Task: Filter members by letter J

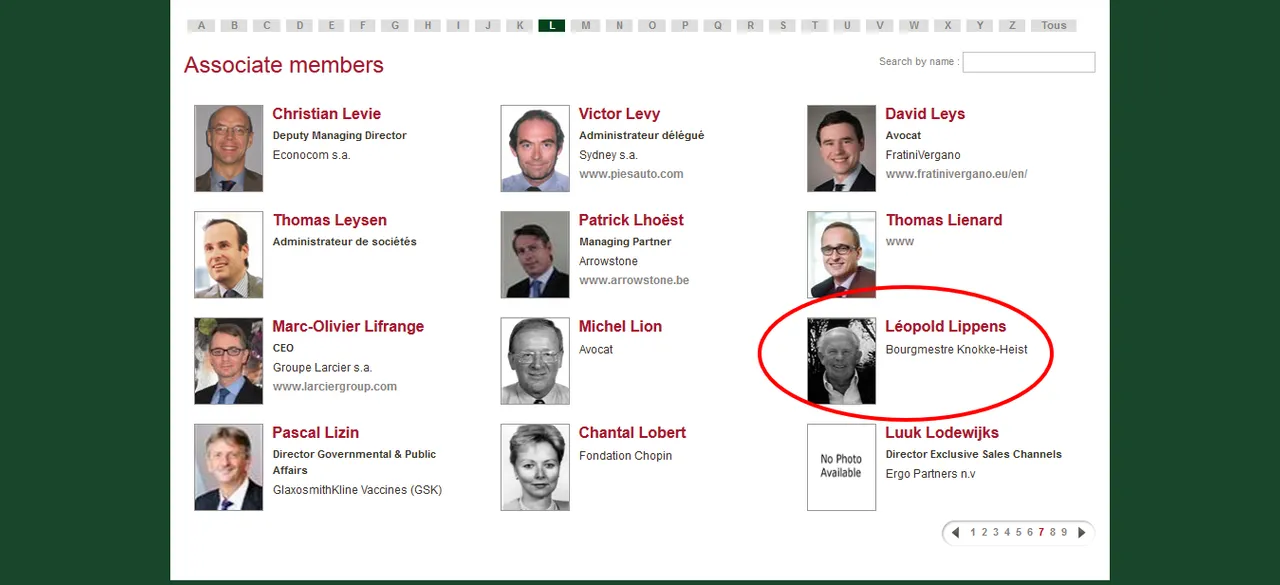Action: tap(488, 26)
